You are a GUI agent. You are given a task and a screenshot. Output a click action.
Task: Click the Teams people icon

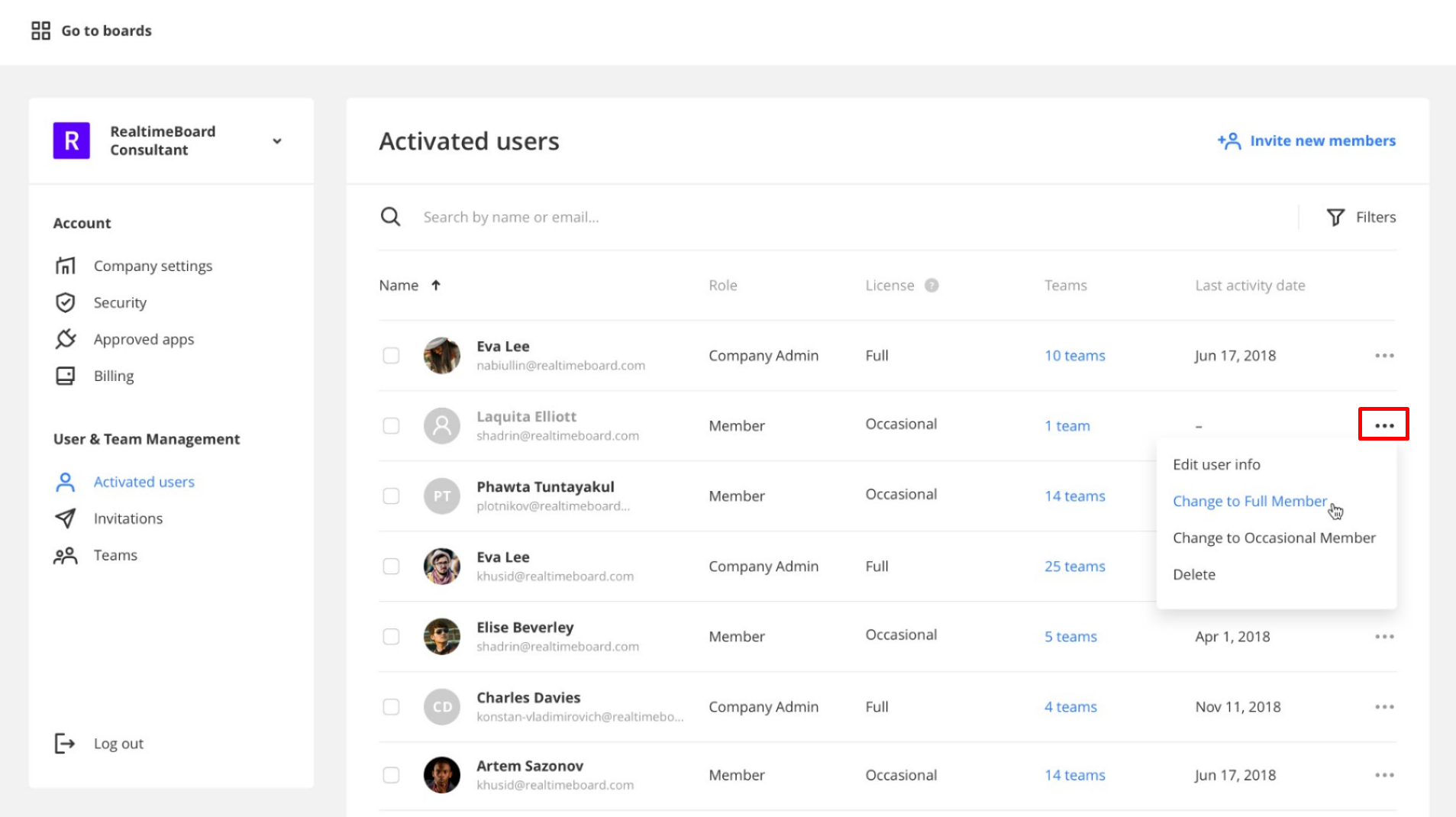66,555
